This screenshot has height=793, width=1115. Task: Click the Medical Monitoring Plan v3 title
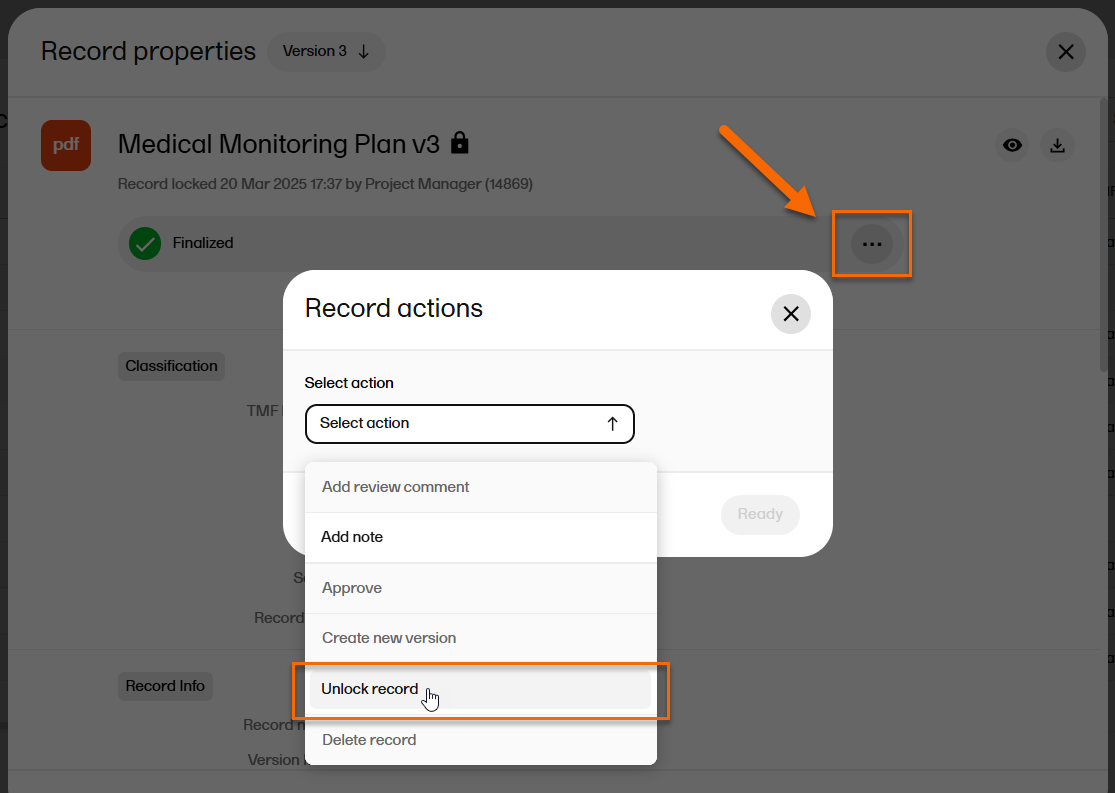click(x=278, y=144)
